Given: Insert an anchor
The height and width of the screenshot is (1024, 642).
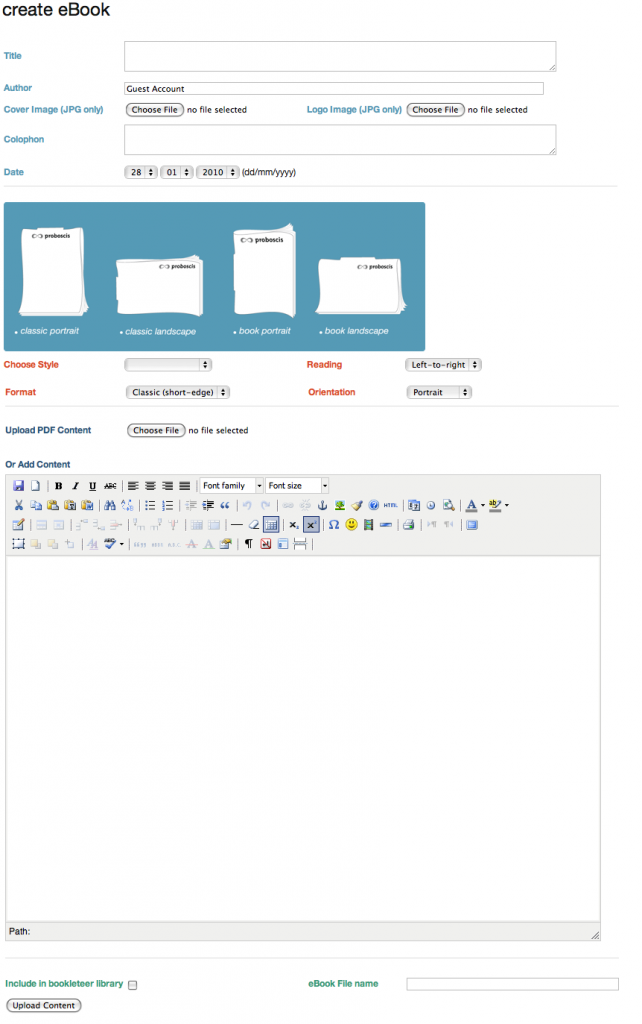Looking at the screenshot, I should click(322, 505).
